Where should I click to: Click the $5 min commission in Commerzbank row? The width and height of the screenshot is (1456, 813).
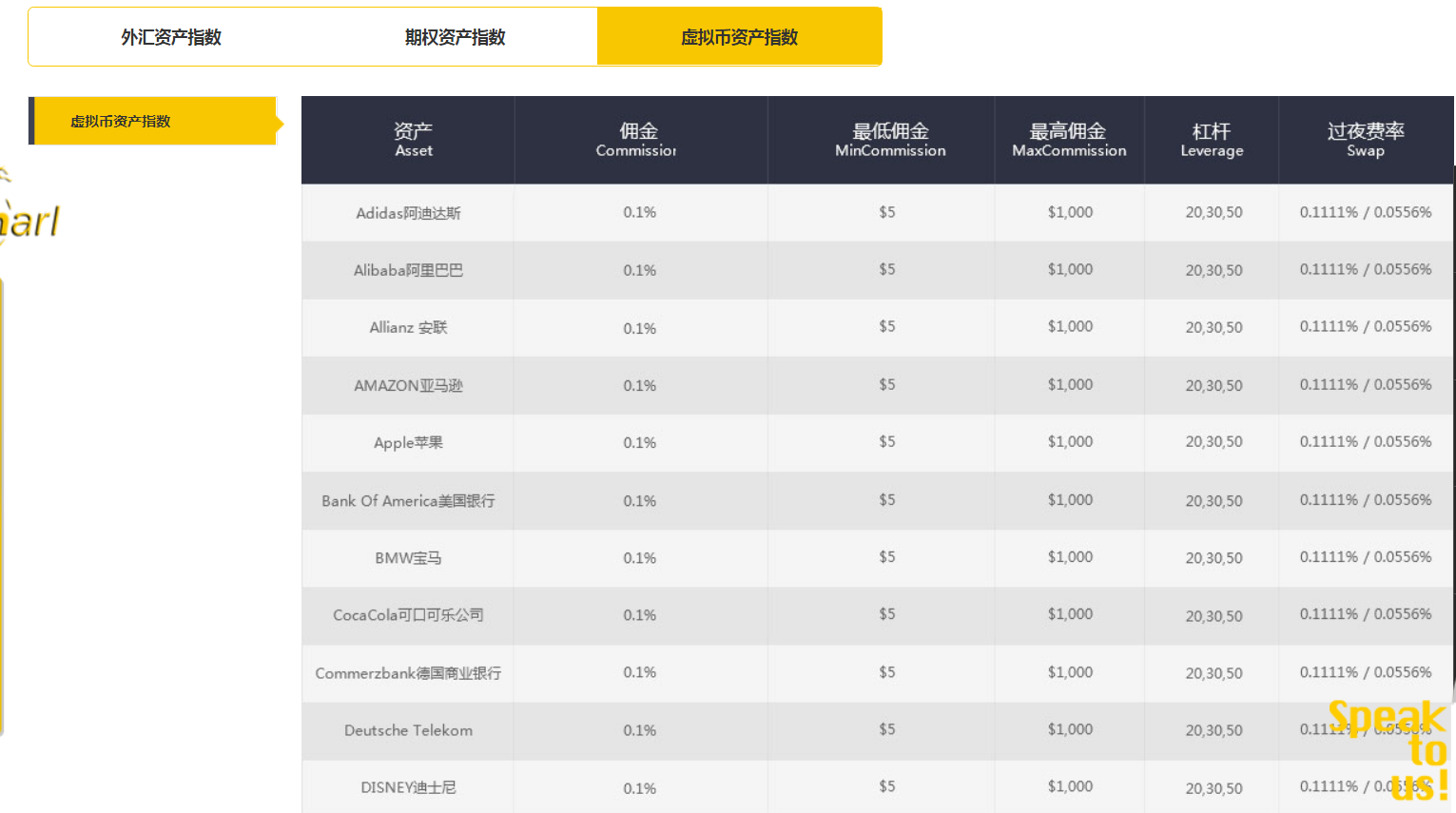click(887, 671)
